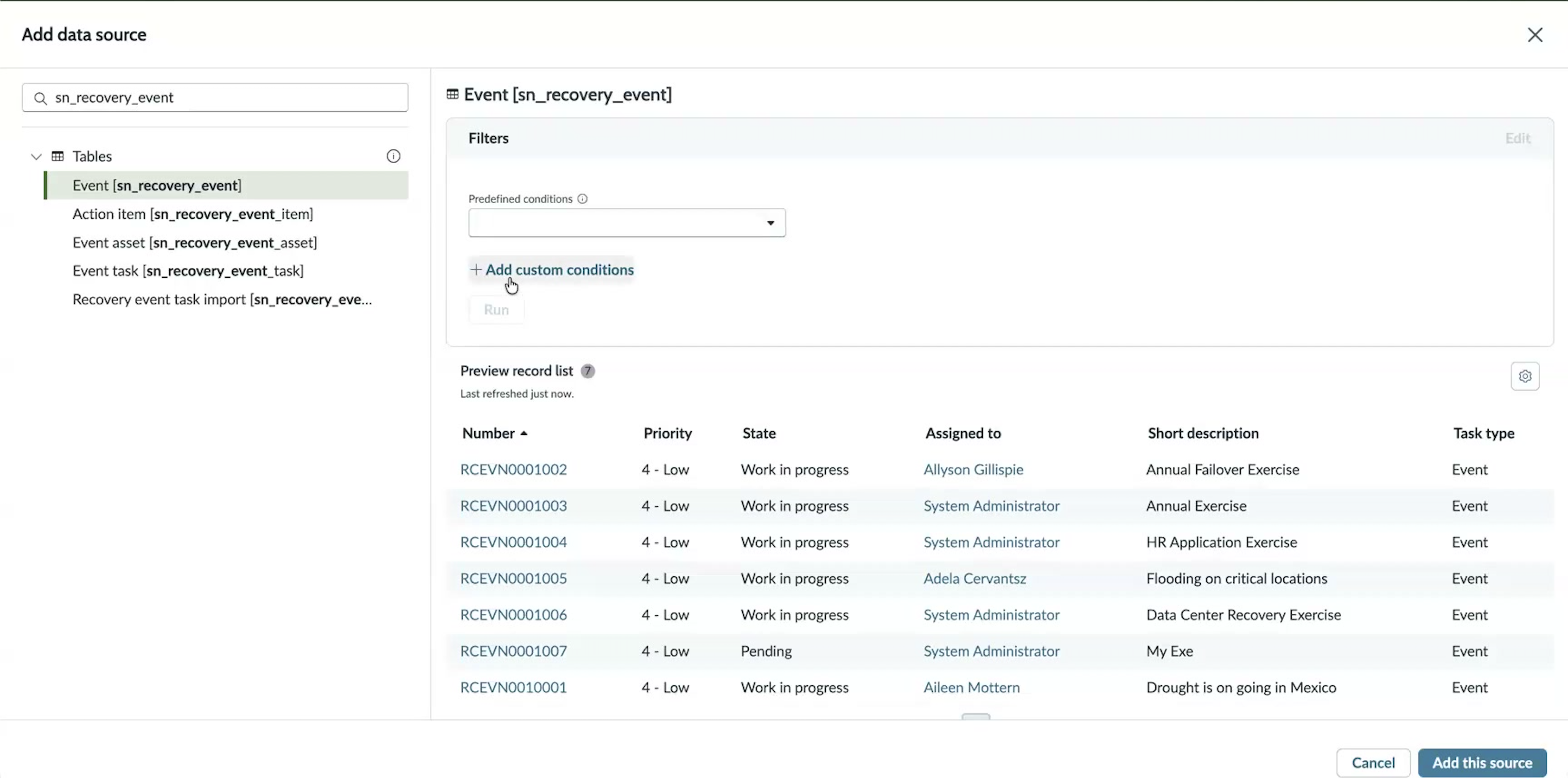Click the Filters Edit link

(x=1517, y=138)
